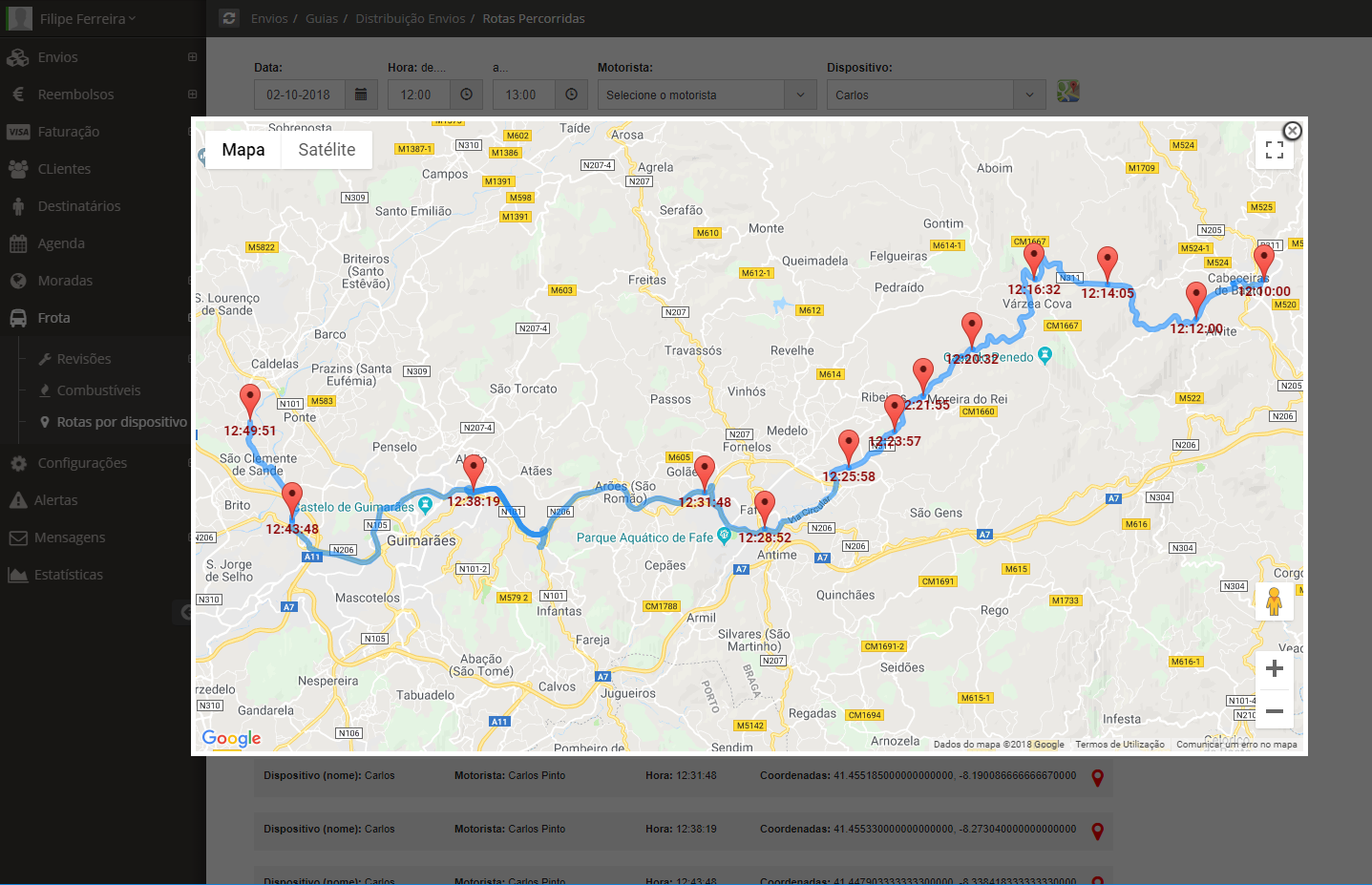The height and width of the screenshot is (885, 1372).
Task: Click the start time field 12:00
Action: pyautogui.click(x=416, y=95)
